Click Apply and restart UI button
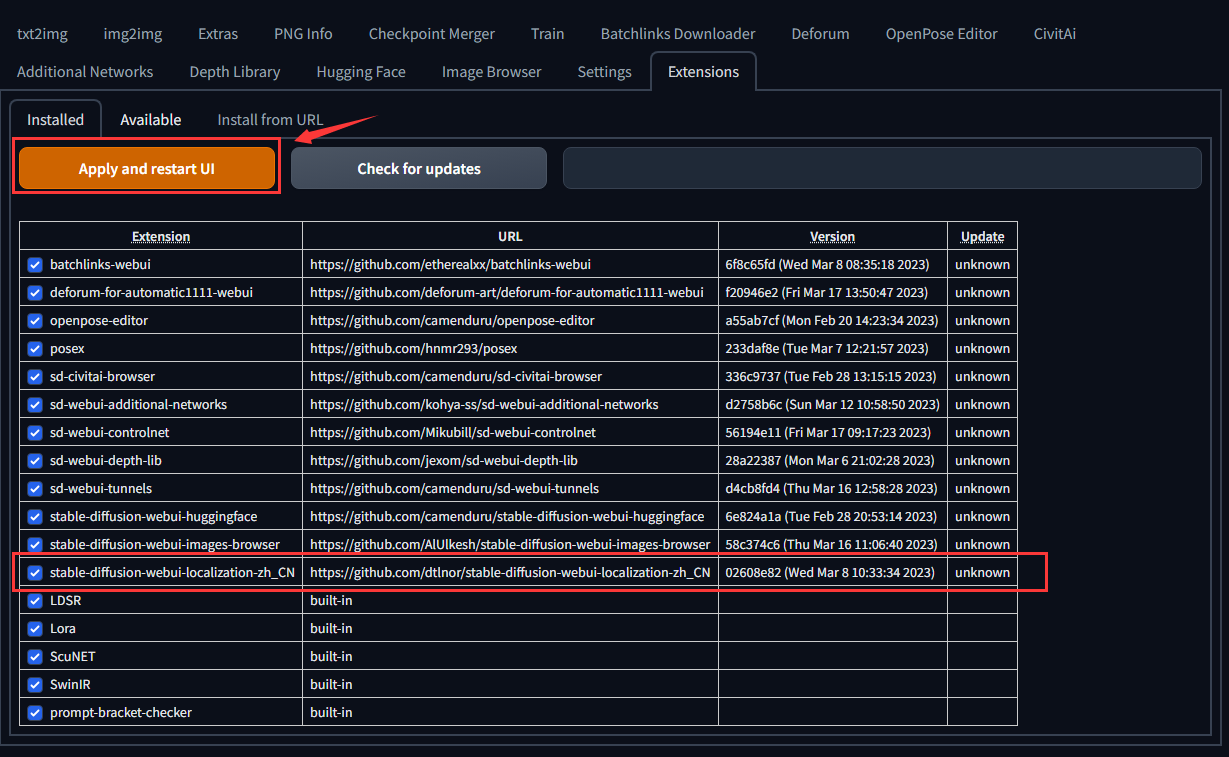This screenshot has height=757, width=1229. (x=147, y=168)
